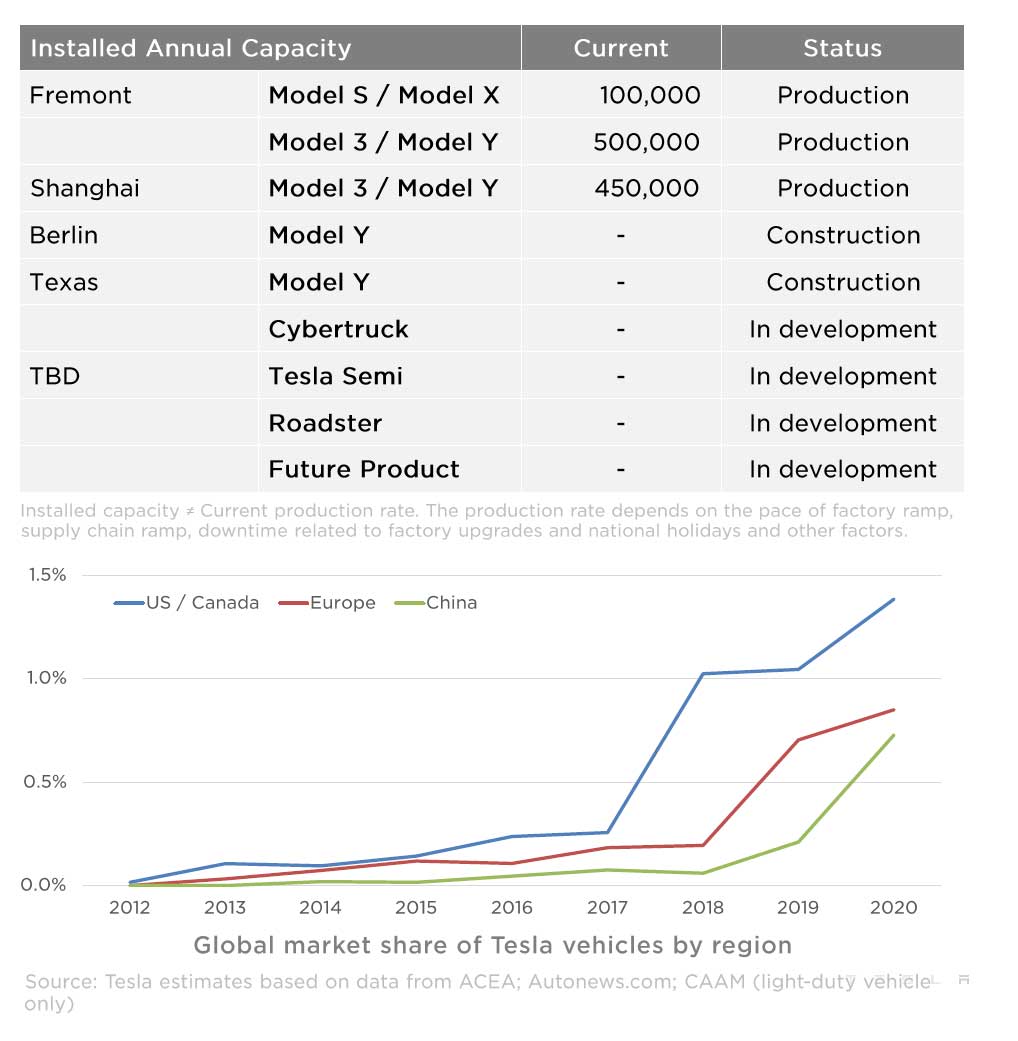Select the Current column header
This screenshot has width=1018, height=1041.
click(620, 48)
